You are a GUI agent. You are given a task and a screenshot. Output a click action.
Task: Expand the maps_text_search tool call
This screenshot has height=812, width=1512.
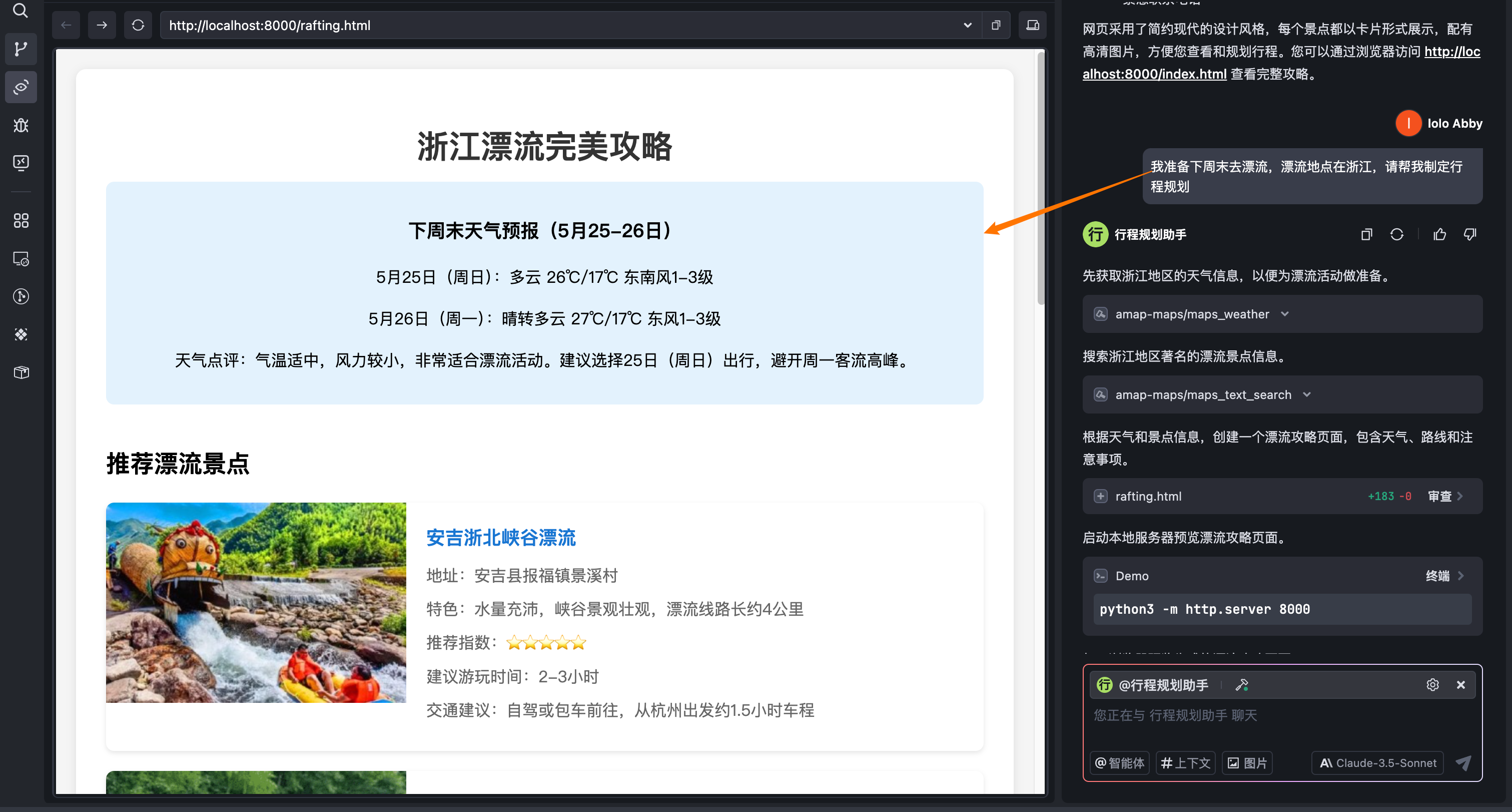click(1306, 394)
